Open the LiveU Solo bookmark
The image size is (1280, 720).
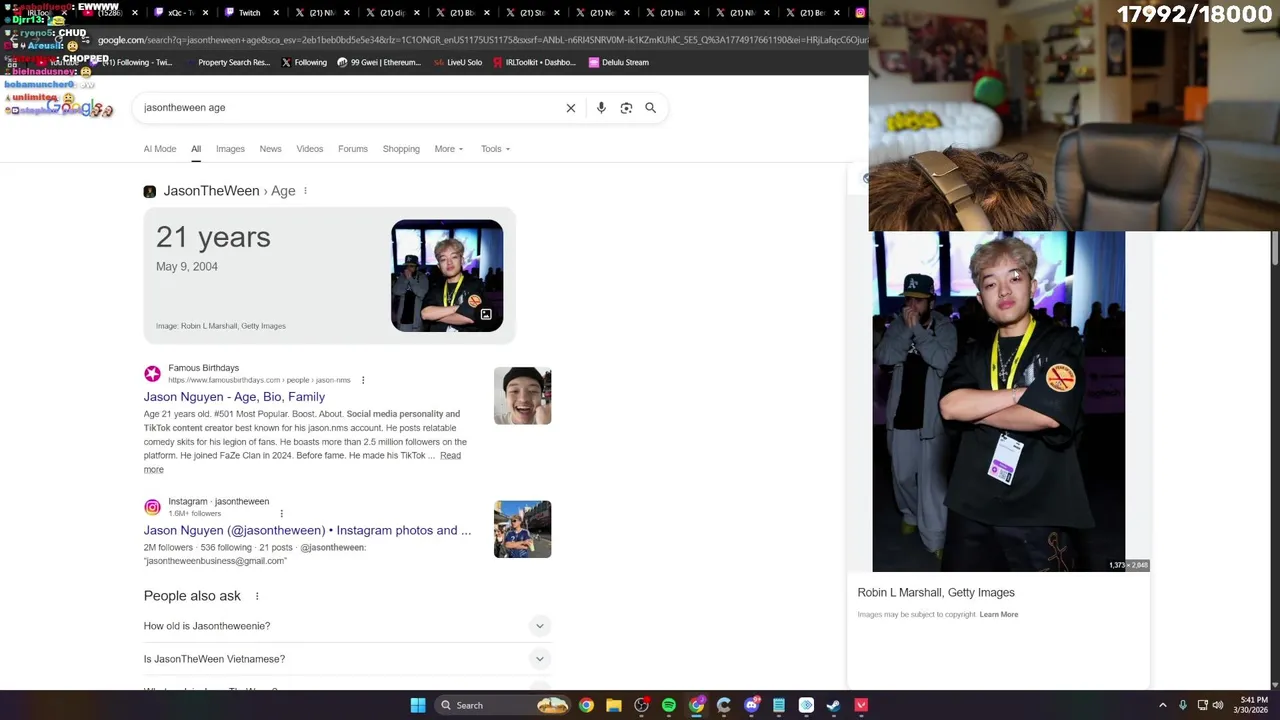click(458, 62)
